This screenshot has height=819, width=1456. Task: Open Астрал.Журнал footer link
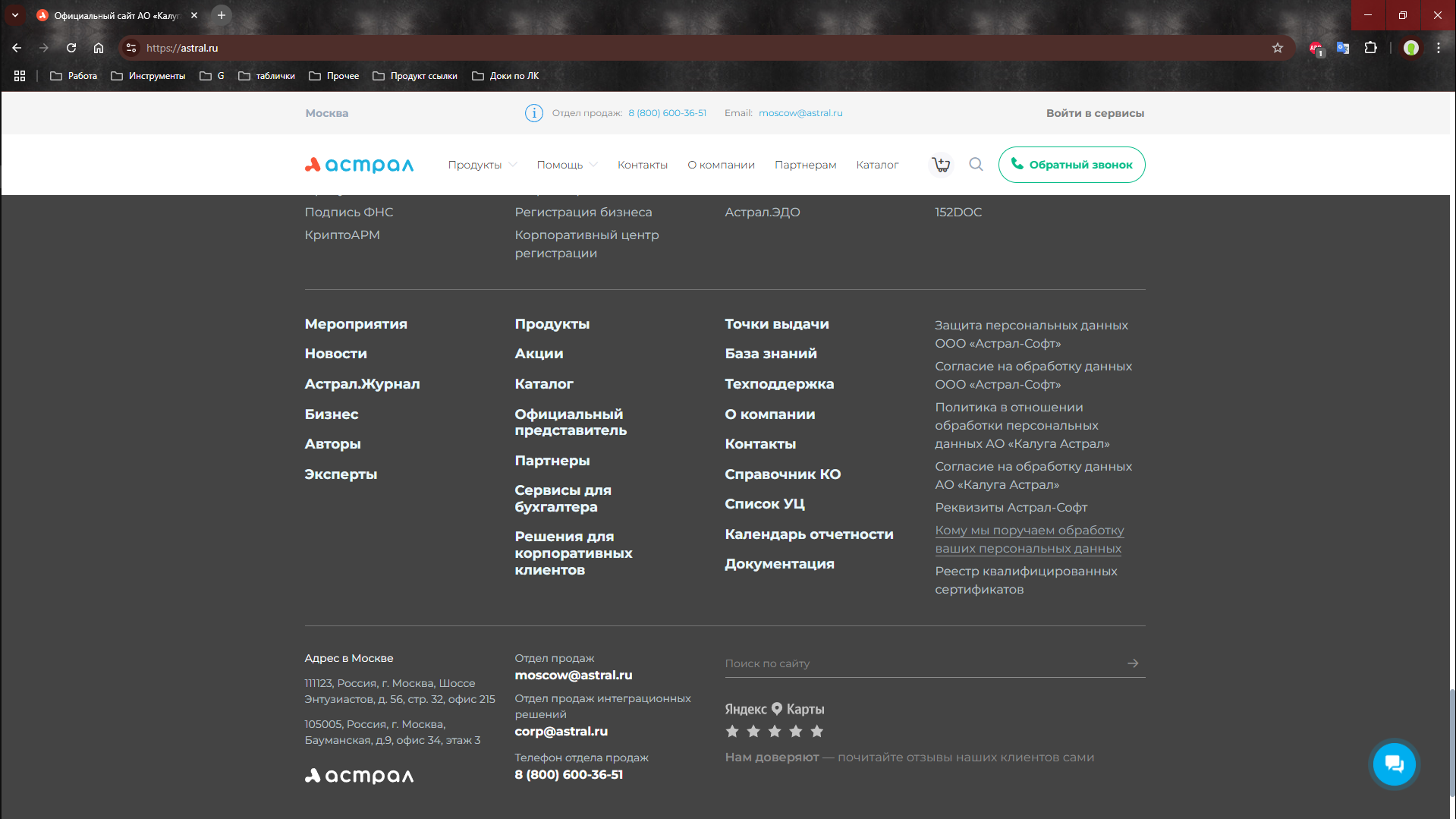tap(362, 384)
